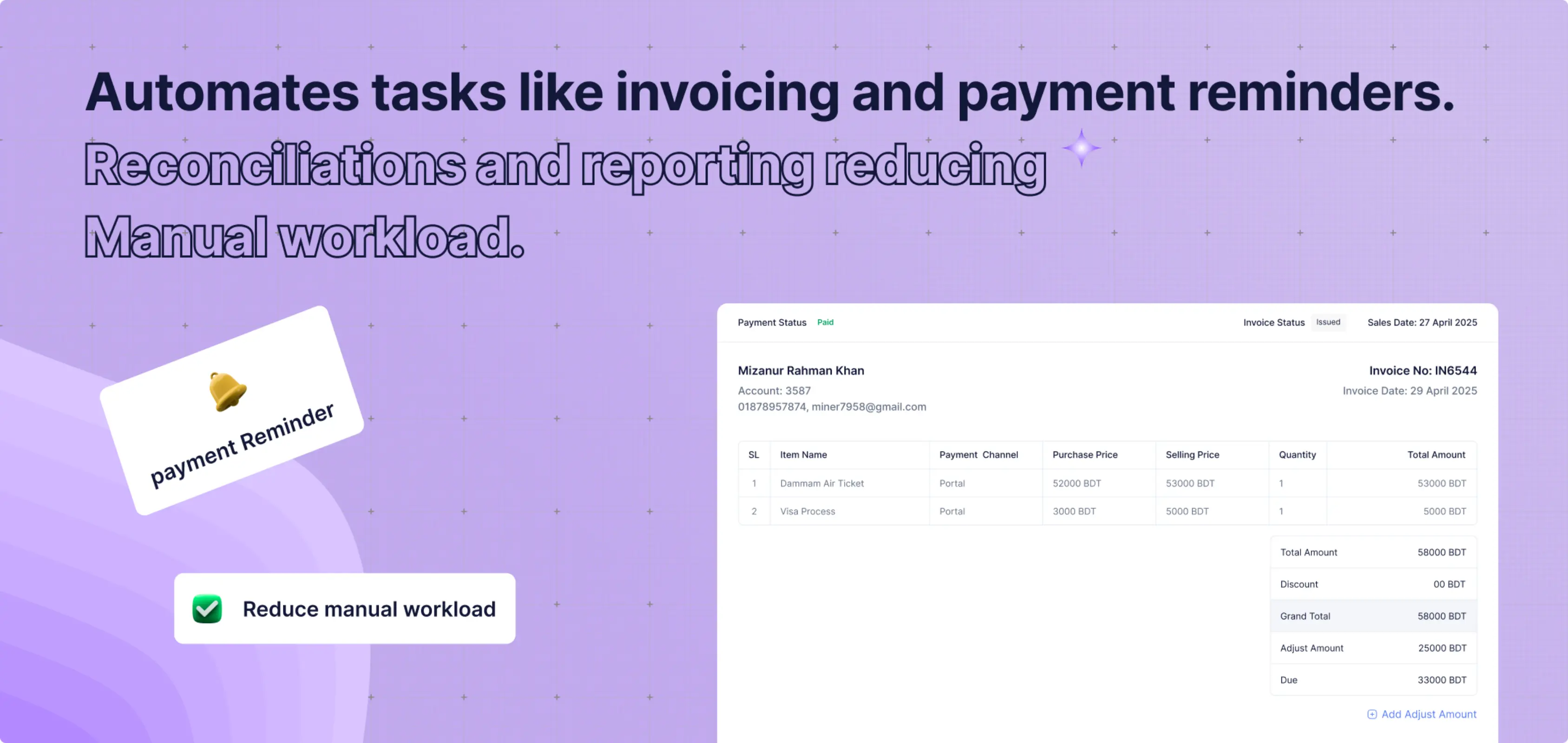Select the Total Amount 58000 BDT value
Viewport: 1568px width, 743px height.
tap(1441, 553)
